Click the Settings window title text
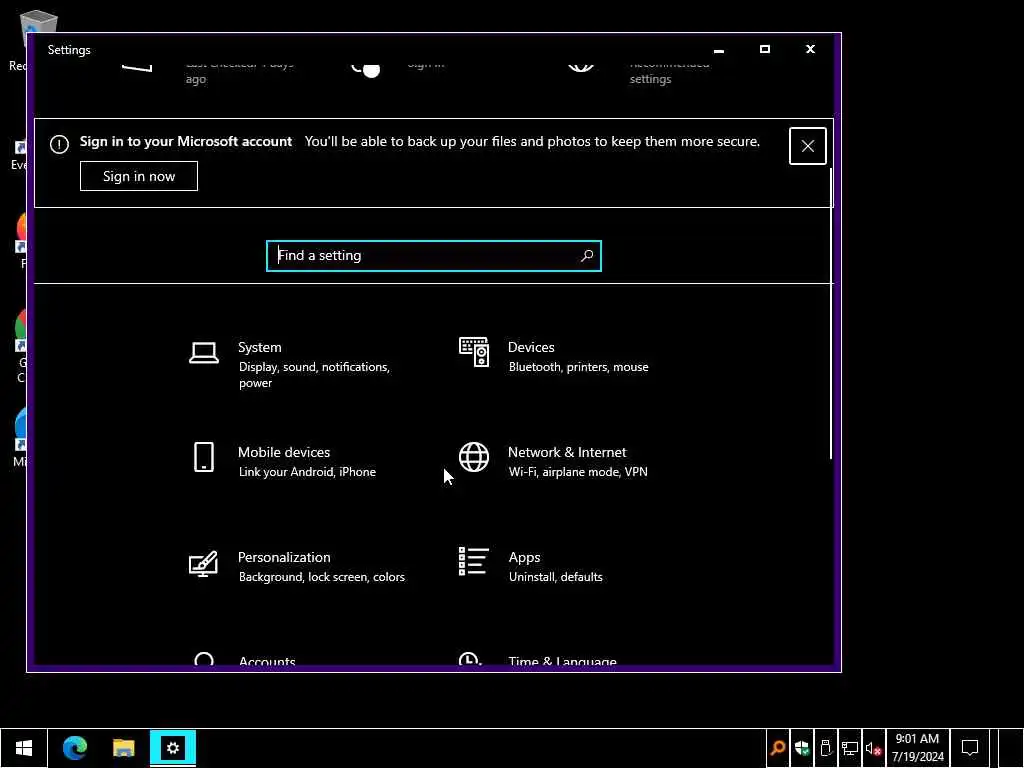 tap(69, 50)
